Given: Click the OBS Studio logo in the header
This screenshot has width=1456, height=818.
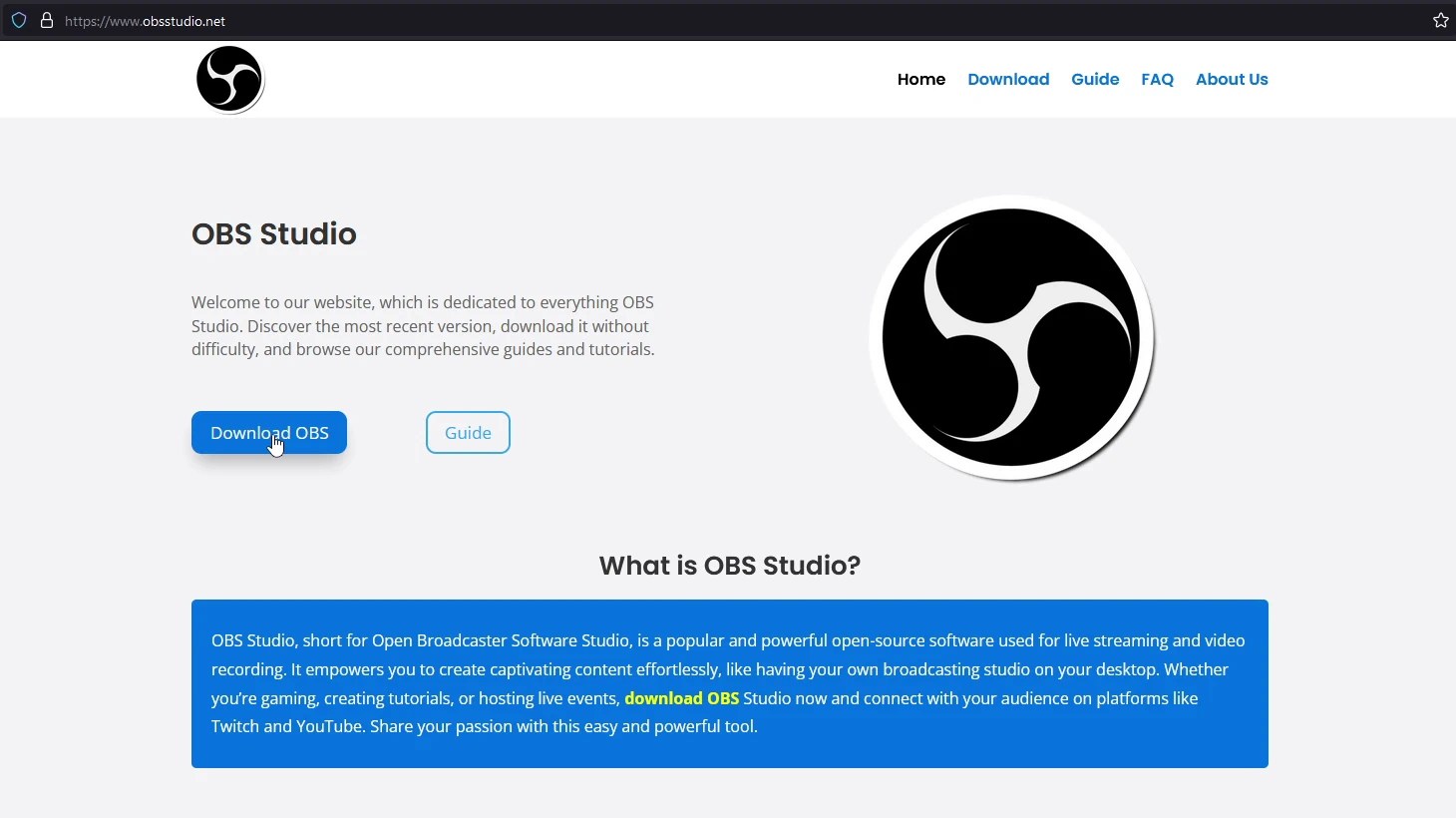Looking at the screenshot, I should (x=229, y=79).
